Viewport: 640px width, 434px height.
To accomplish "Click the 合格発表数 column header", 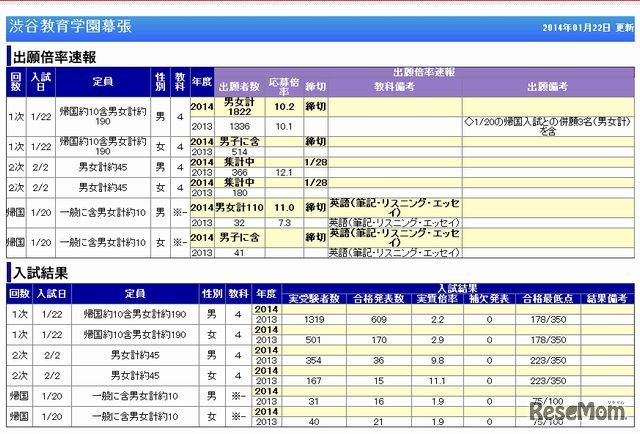I will click(379, 299).
